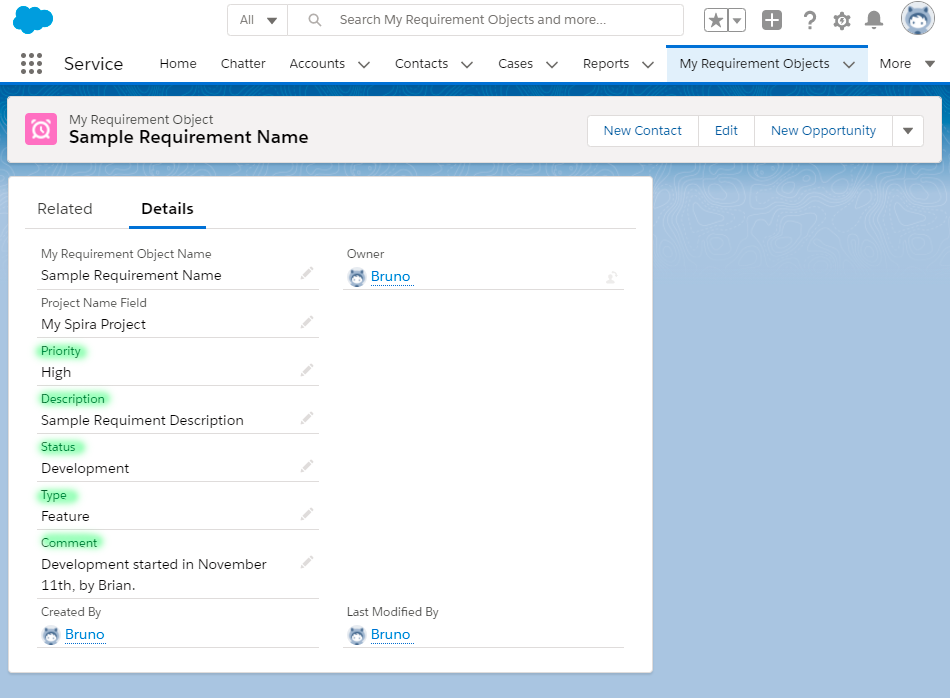Image resolution: width=950 pixels, height=698 pixels.
Task: Open the Help question mark icon
Action: click(x=810, y=20)
